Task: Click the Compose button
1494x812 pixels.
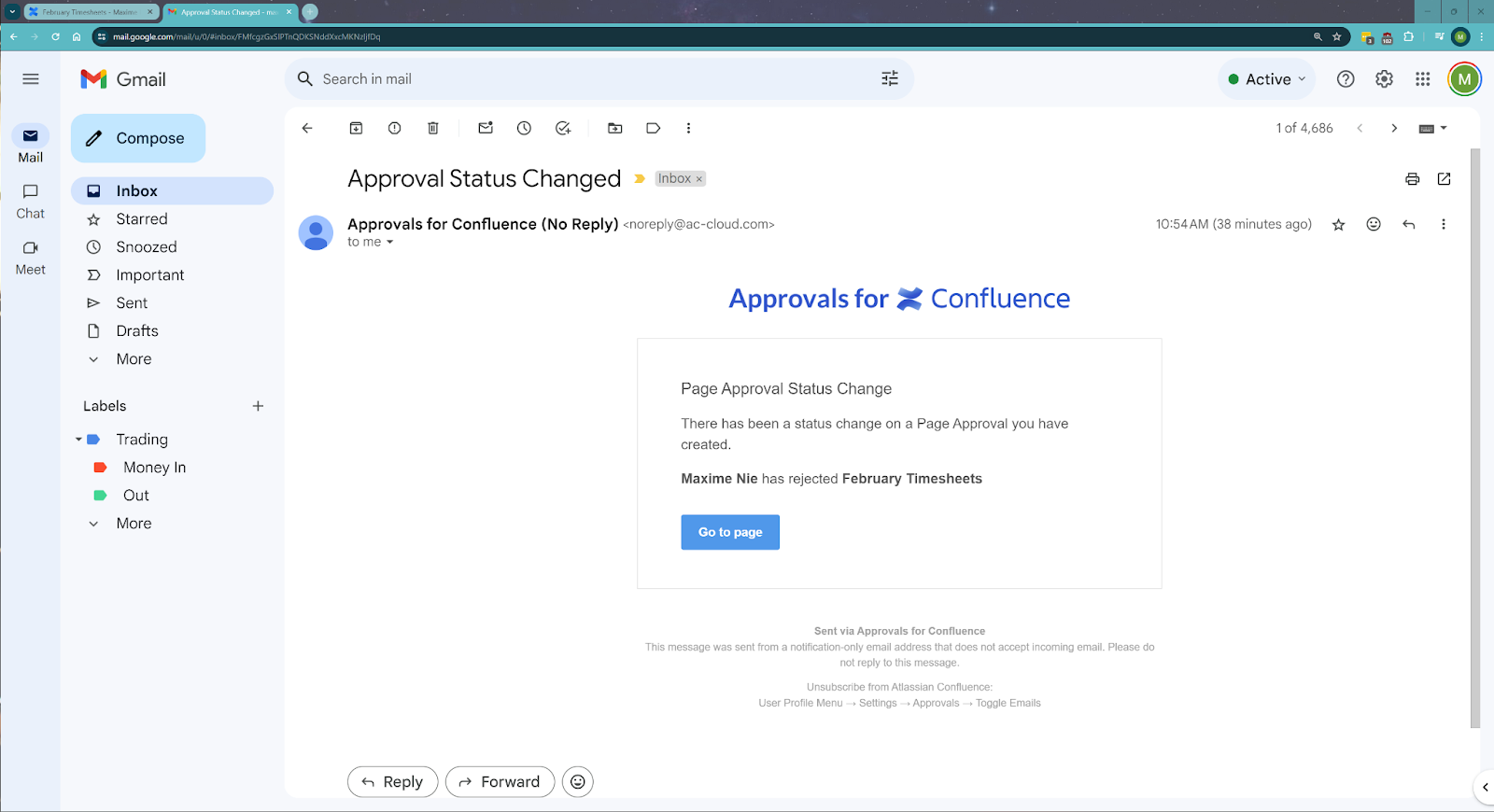Action: click(x=138, y=138)
